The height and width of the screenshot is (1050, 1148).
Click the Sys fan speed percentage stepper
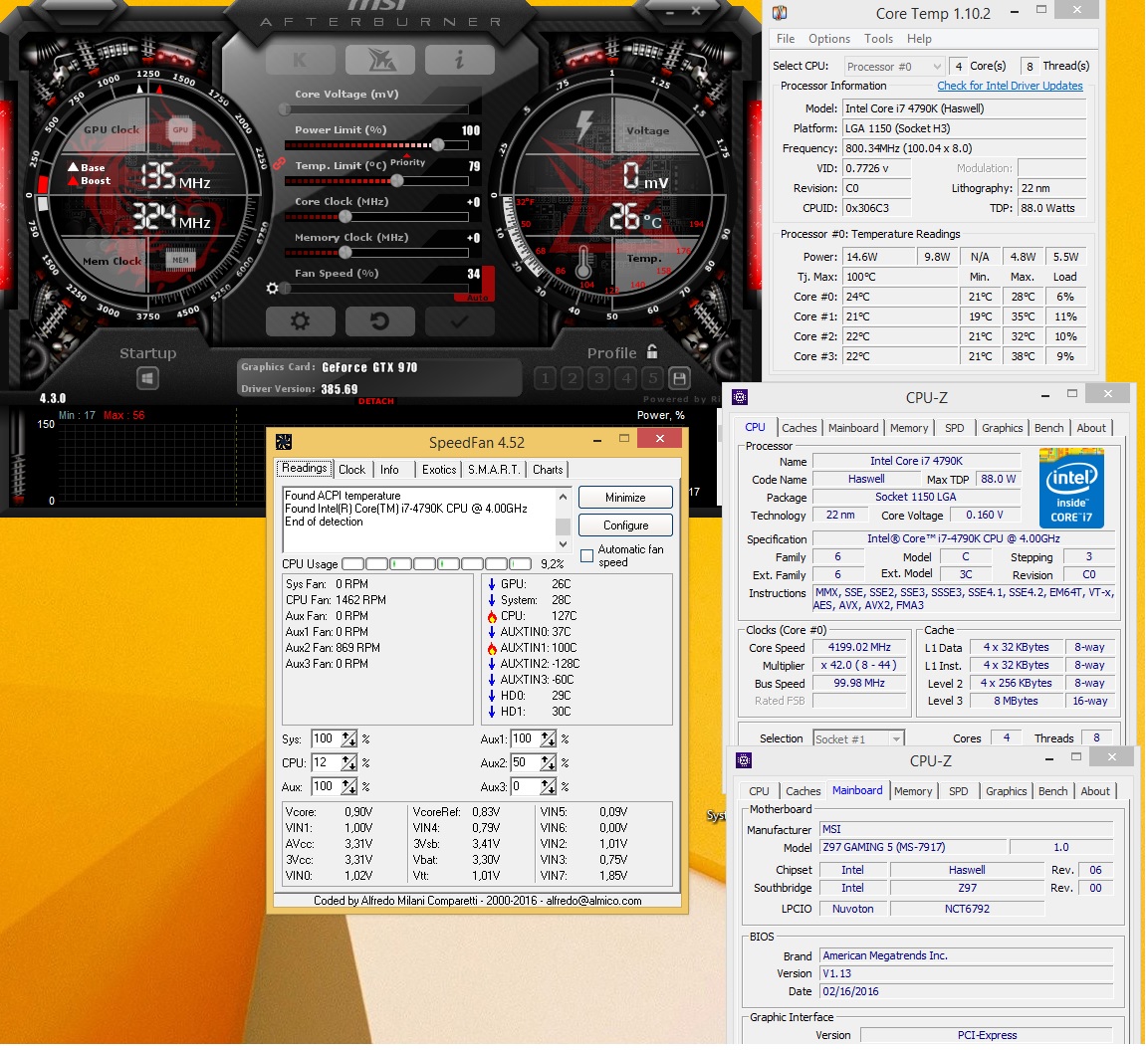click(x=348, y=739)
